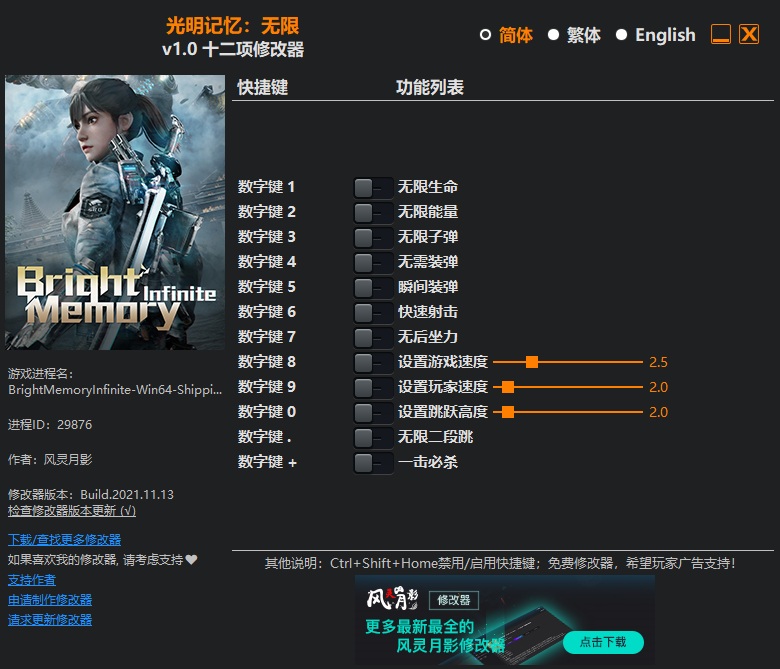Click the 修改器 tag in banner

(454, 600)
